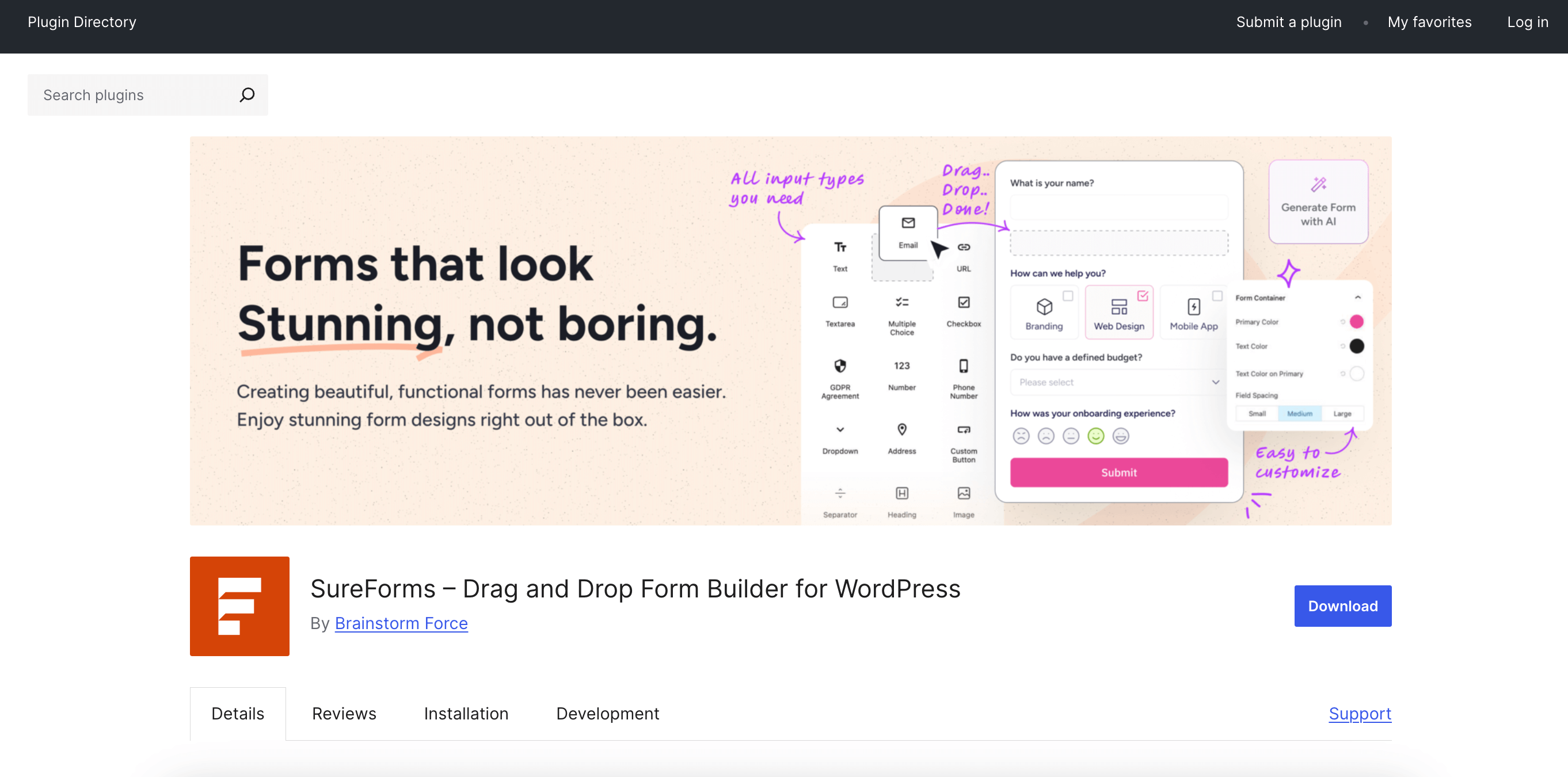
Task: Click the GDPR Agreement shield icon
Action: [840, 365]
